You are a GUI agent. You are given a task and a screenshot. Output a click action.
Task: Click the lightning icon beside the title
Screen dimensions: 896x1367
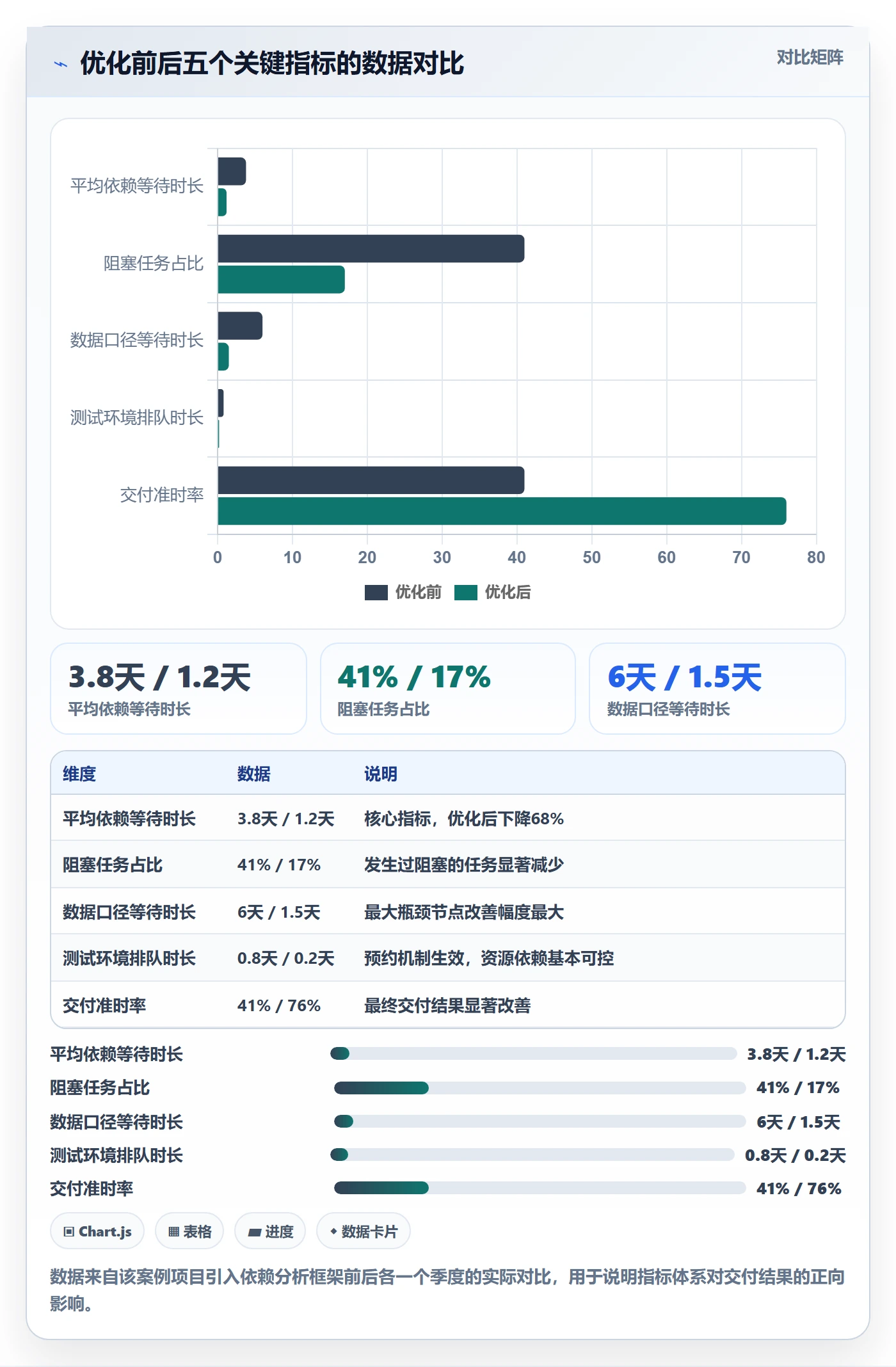click(61, 64)
